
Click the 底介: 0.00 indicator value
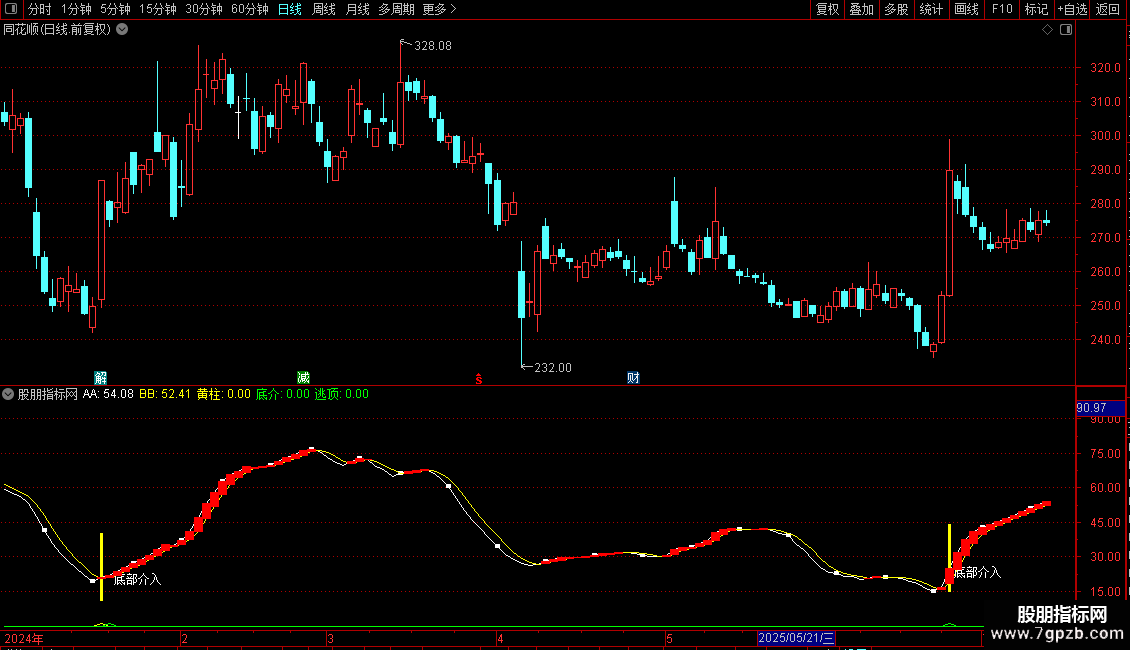pyautogui.click(x=282, y=394)
